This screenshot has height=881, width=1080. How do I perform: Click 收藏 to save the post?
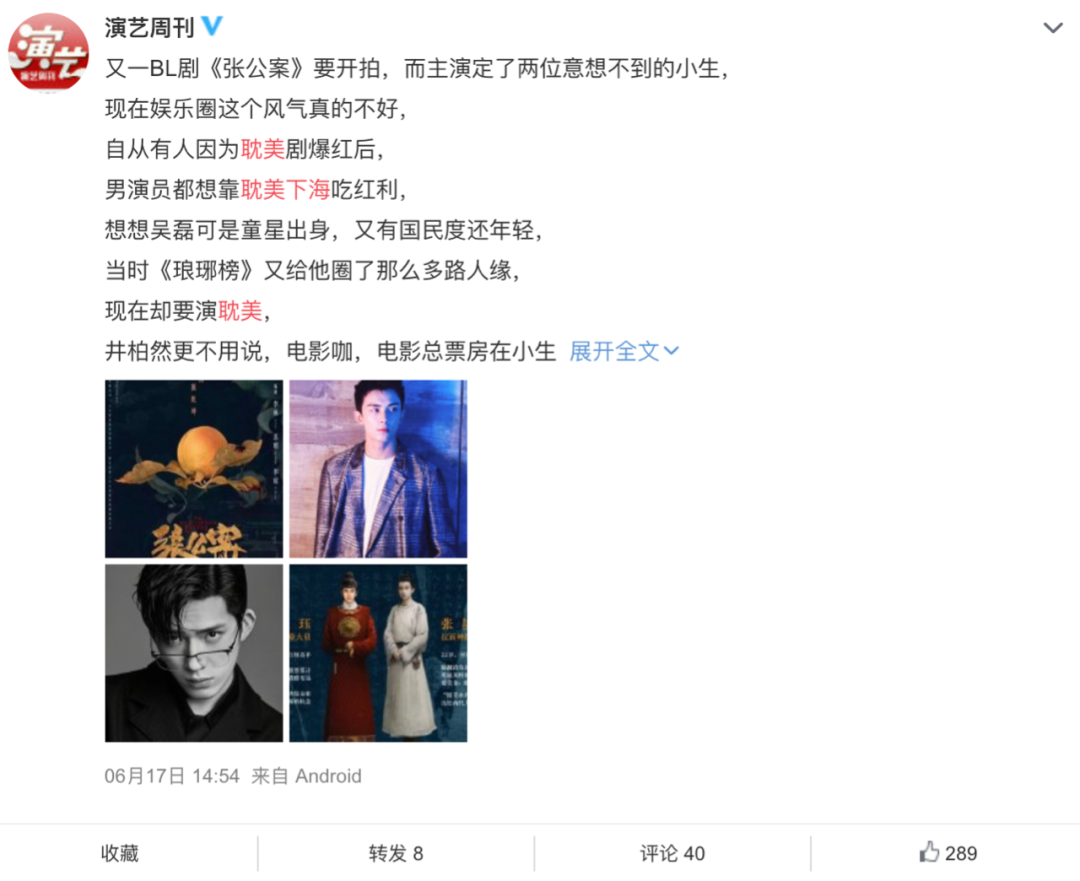click(x=120, y=853)
